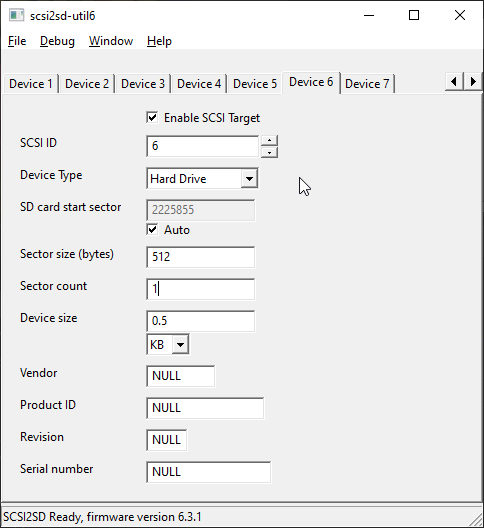Click the Serial number input field
The image size is (484, 528).
click(208, 472)
